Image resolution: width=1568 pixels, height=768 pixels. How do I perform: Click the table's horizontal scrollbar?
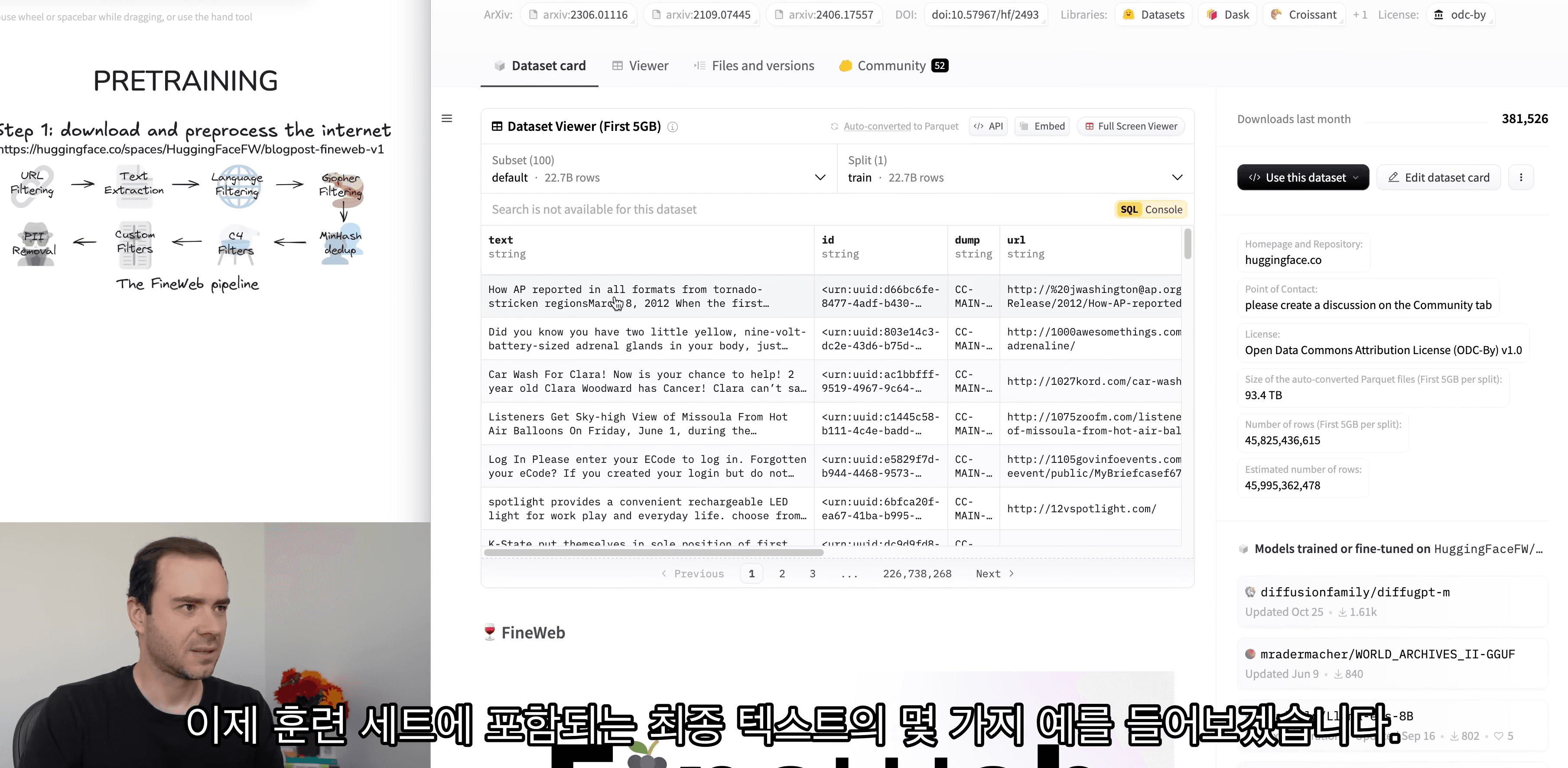pyautogui.click(x=654, y=553)
